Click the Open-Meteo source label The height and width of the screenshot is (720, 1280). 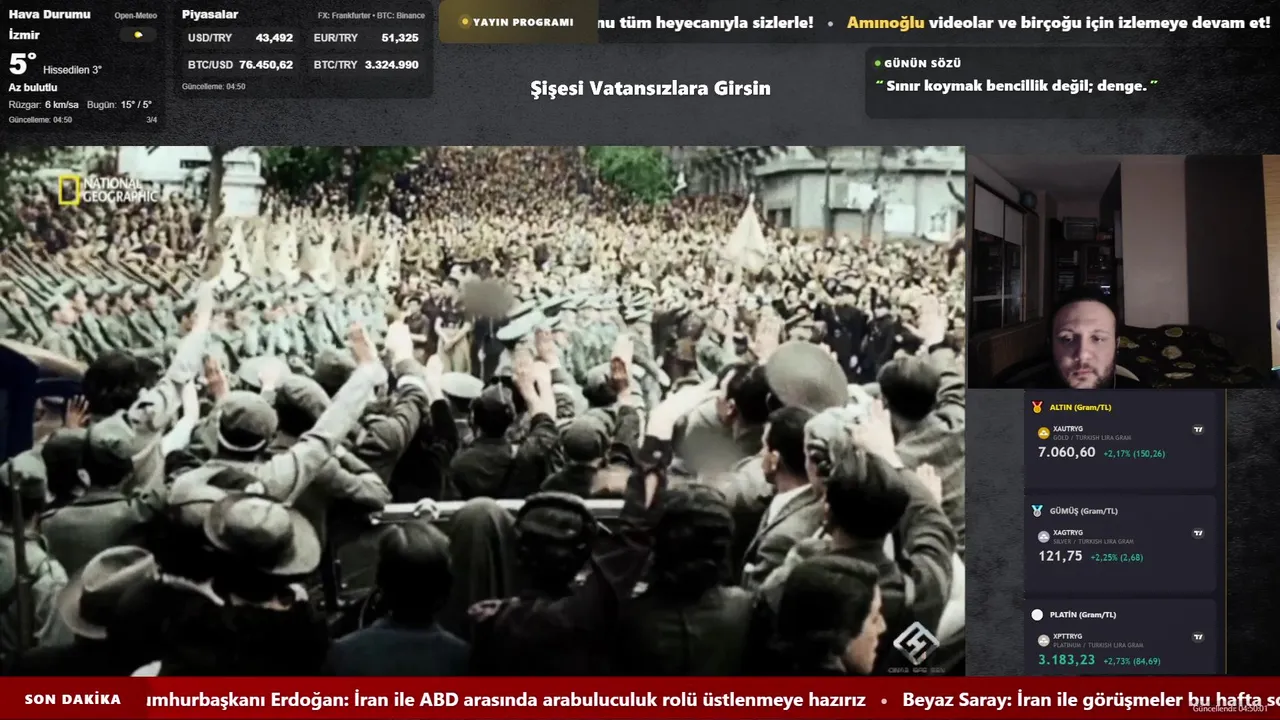pyautogui.click(x=135, y=16)
